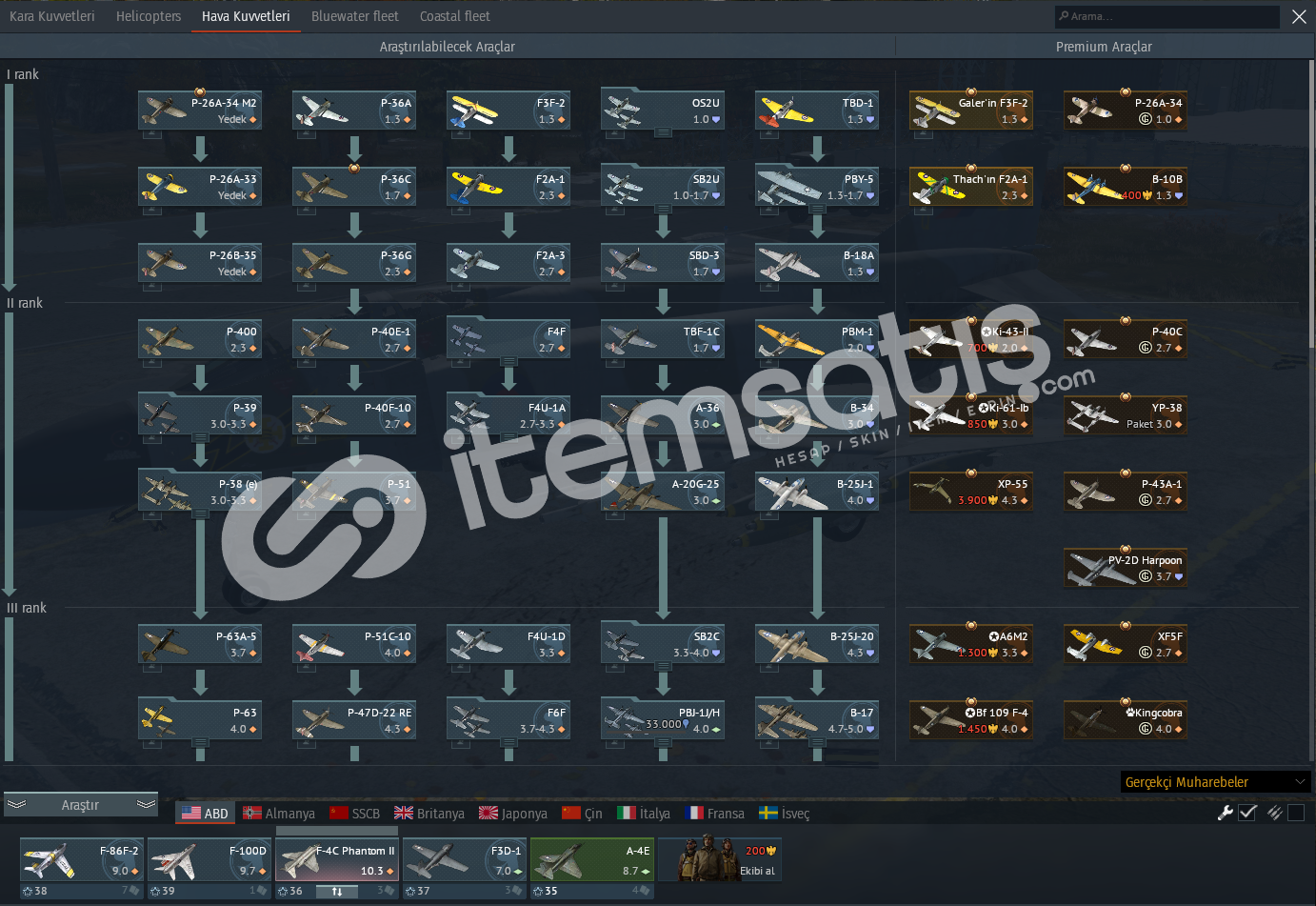This screenshot has height=906, width=1316.
Task: Expand the P-38 (e) aircraft group
Action: [x=200, y=514]
